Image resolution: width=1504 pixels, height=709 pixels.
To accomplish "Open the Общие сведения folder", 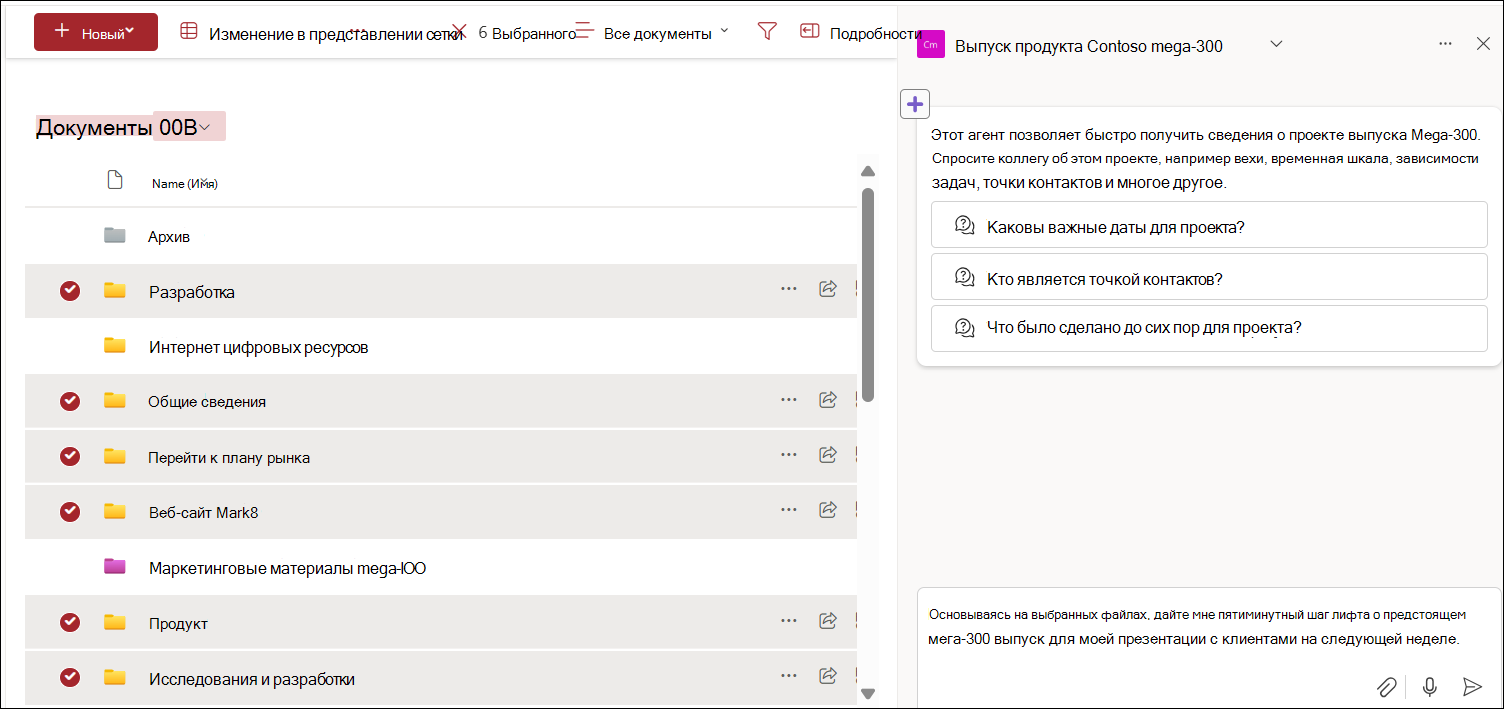I will tap(207, 402).
